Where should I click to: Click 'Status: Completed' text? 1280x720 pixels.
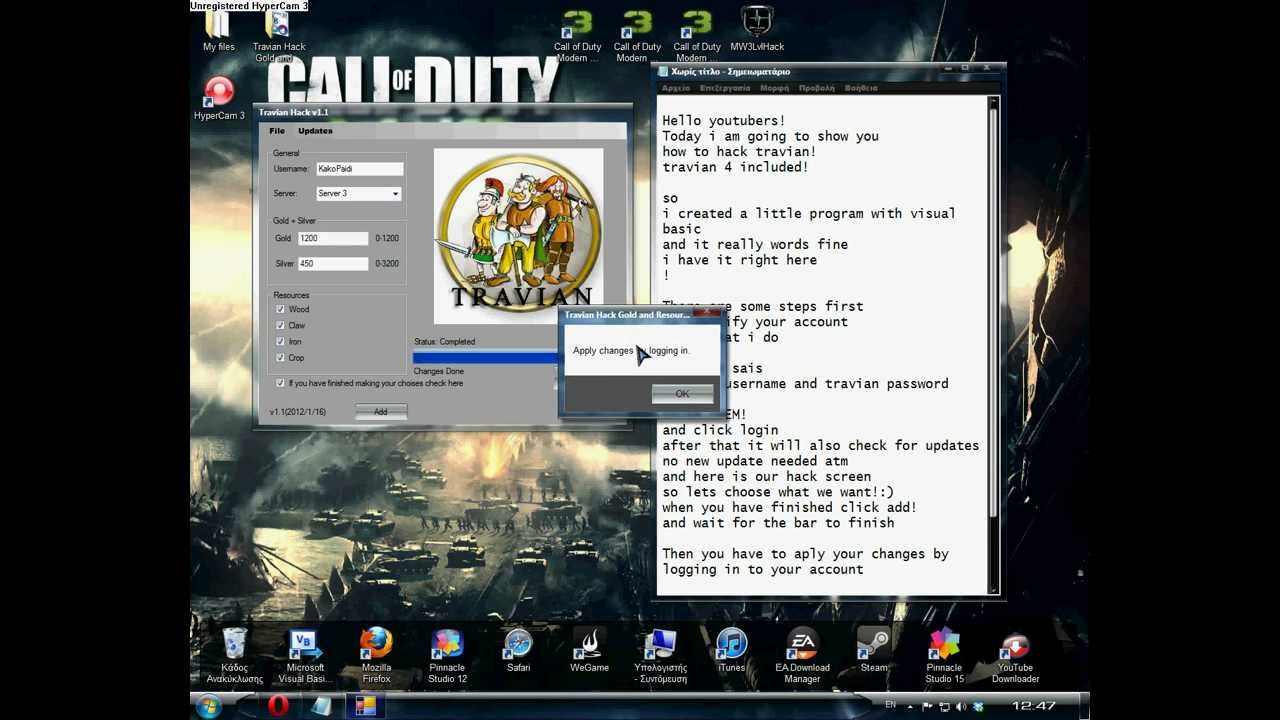click(445, 342)
